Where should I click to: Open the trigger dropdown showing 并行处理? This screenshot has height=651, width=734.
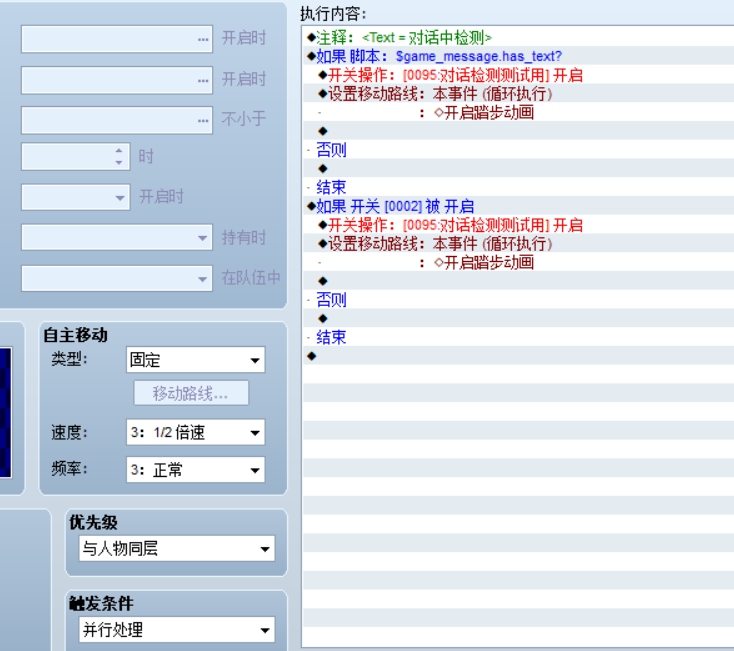click(x=177, y=629)
